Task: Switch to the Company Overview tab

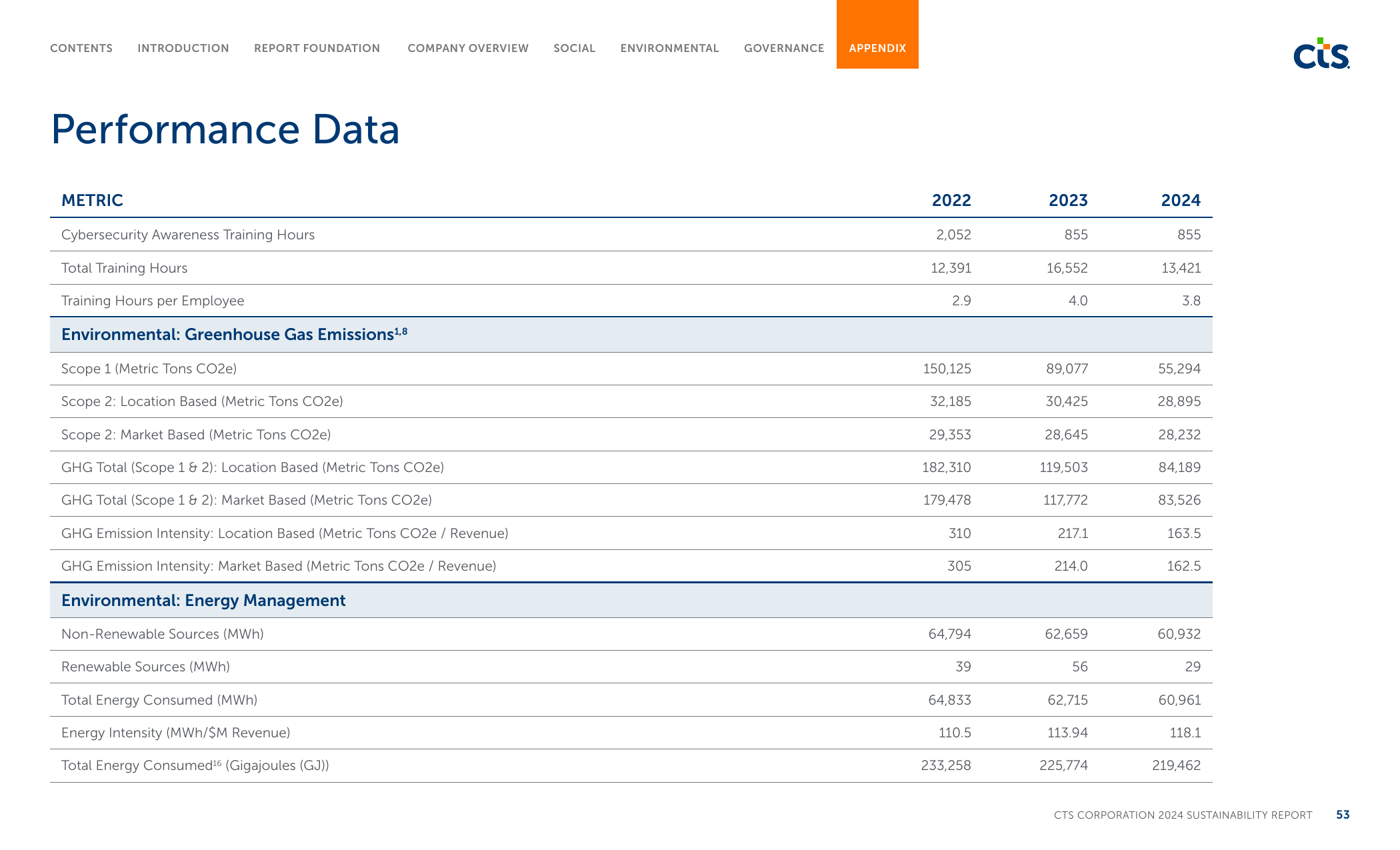Action: coord(468,48)
